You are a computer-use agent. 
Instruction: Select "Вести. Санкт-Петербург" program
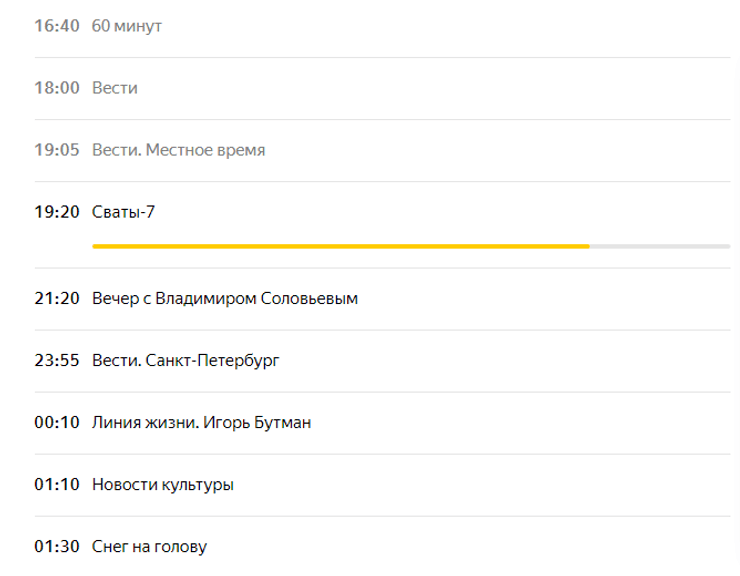click(x=185, y=360)
